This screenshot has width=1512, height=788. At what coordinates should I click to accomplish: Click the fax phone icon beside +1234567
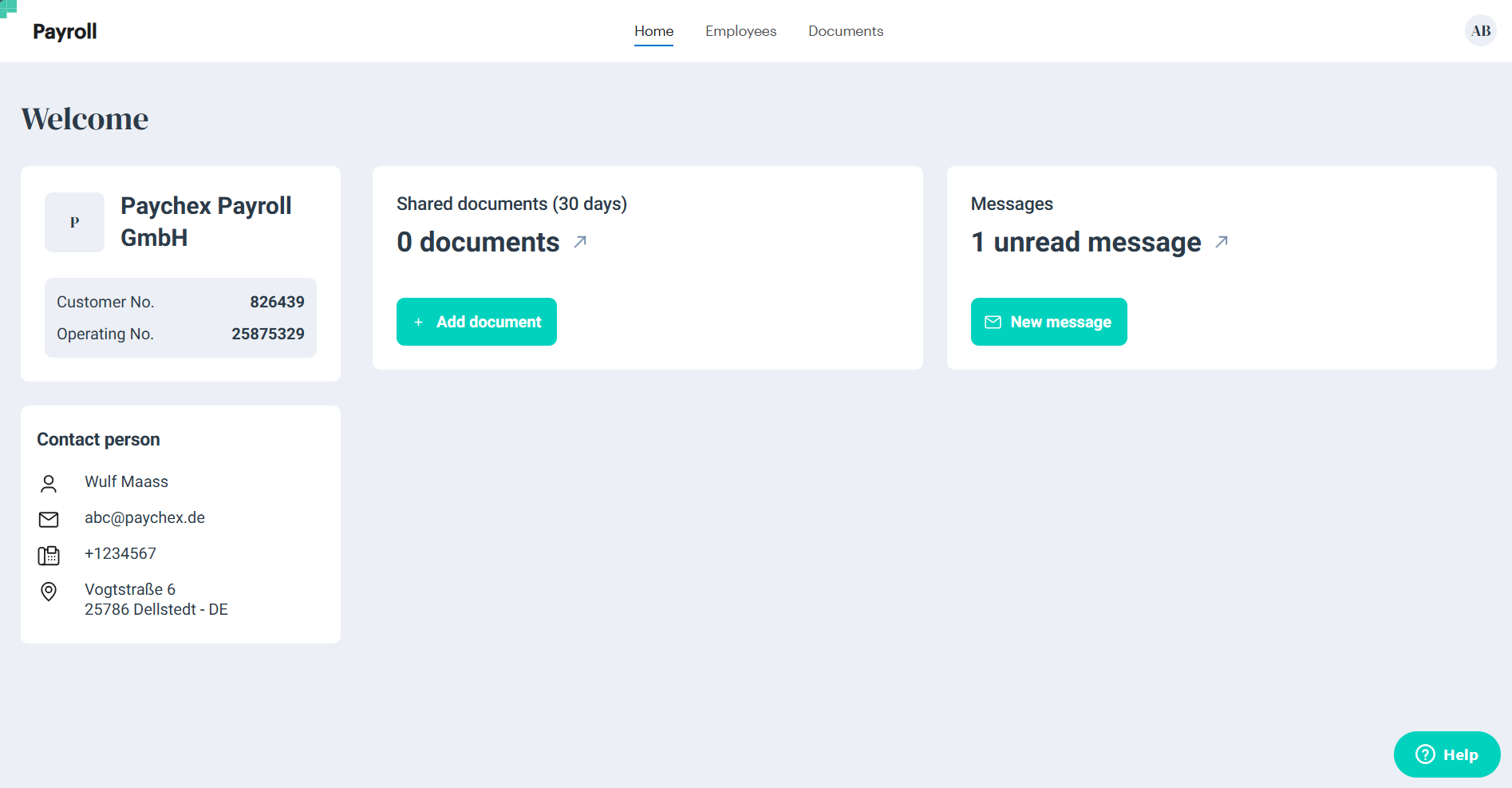(49, 556)
